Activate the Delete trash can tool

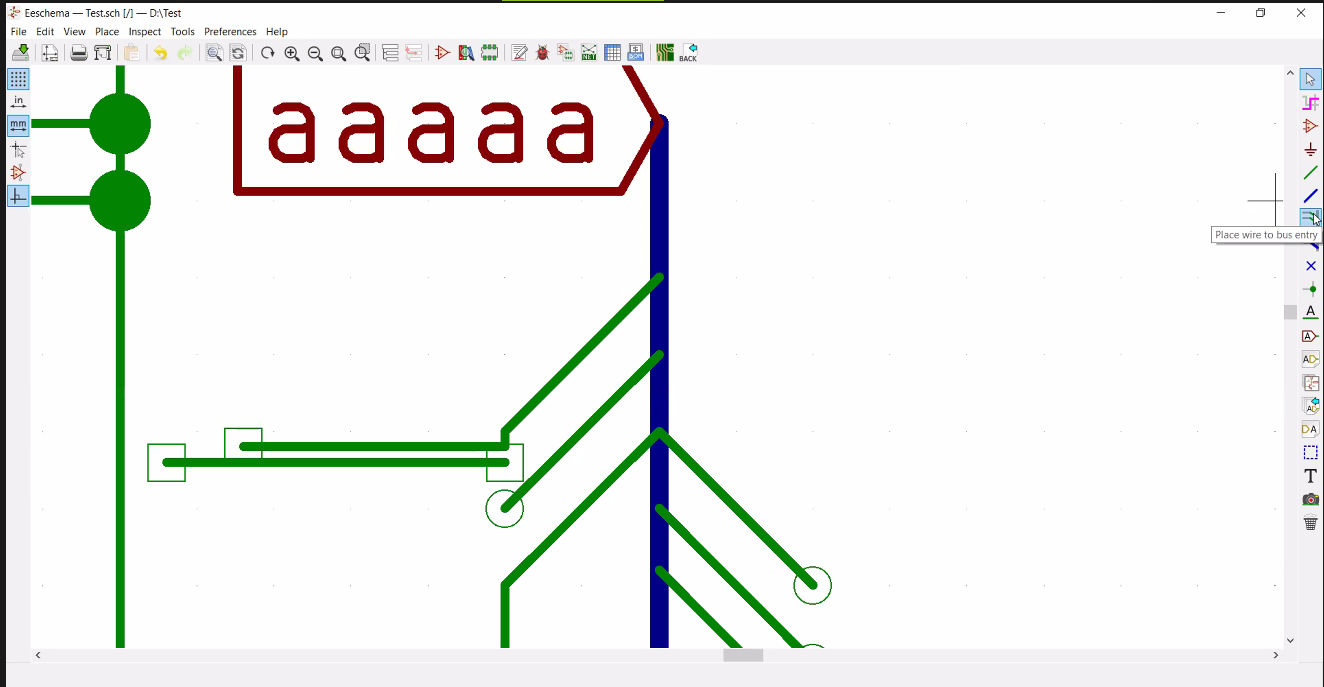[1311, 523]
